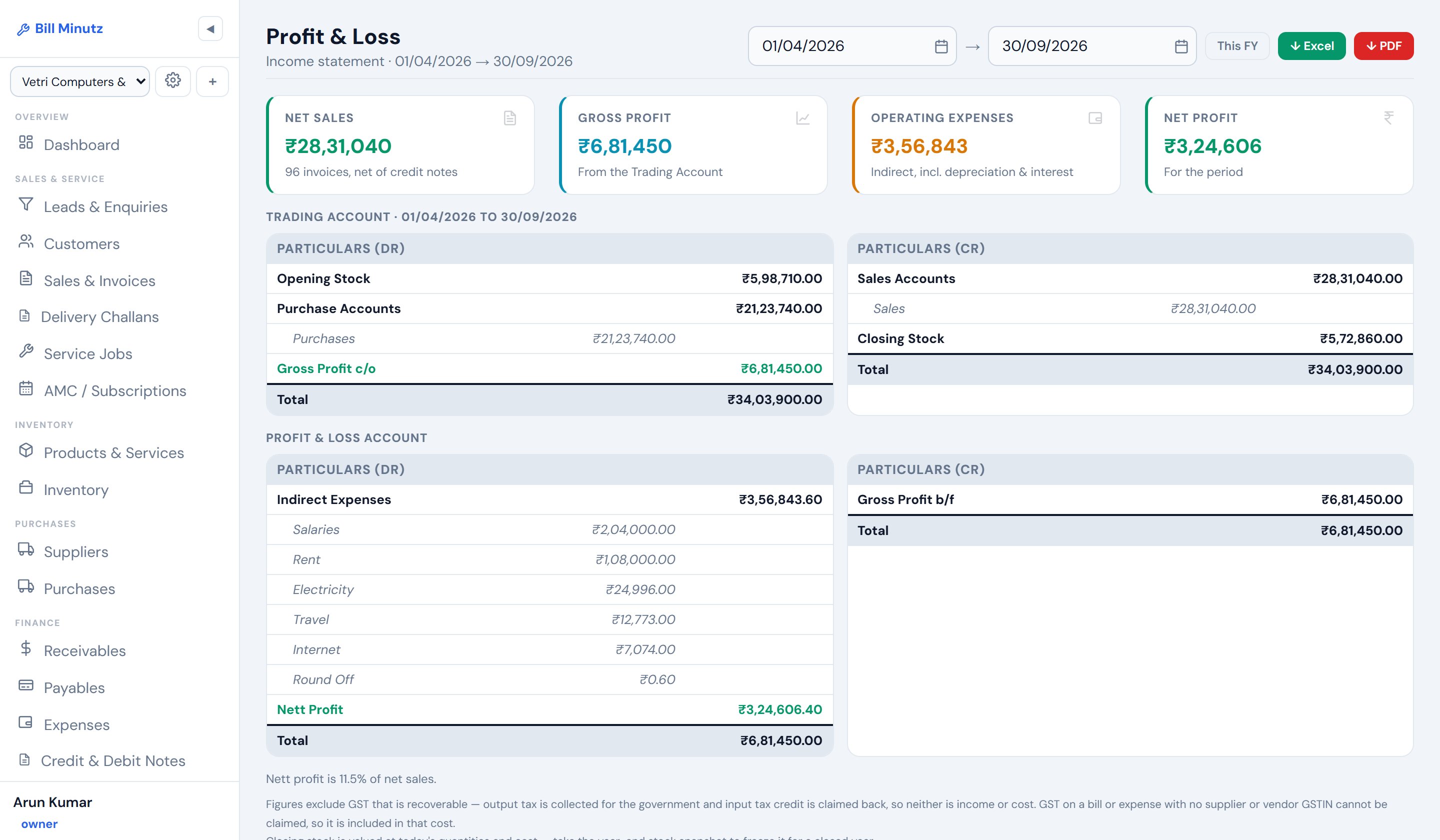This screenshot has width=1440, height=840.
Task: Click the Suppliers truck icon
Action: tap(25, 549)
